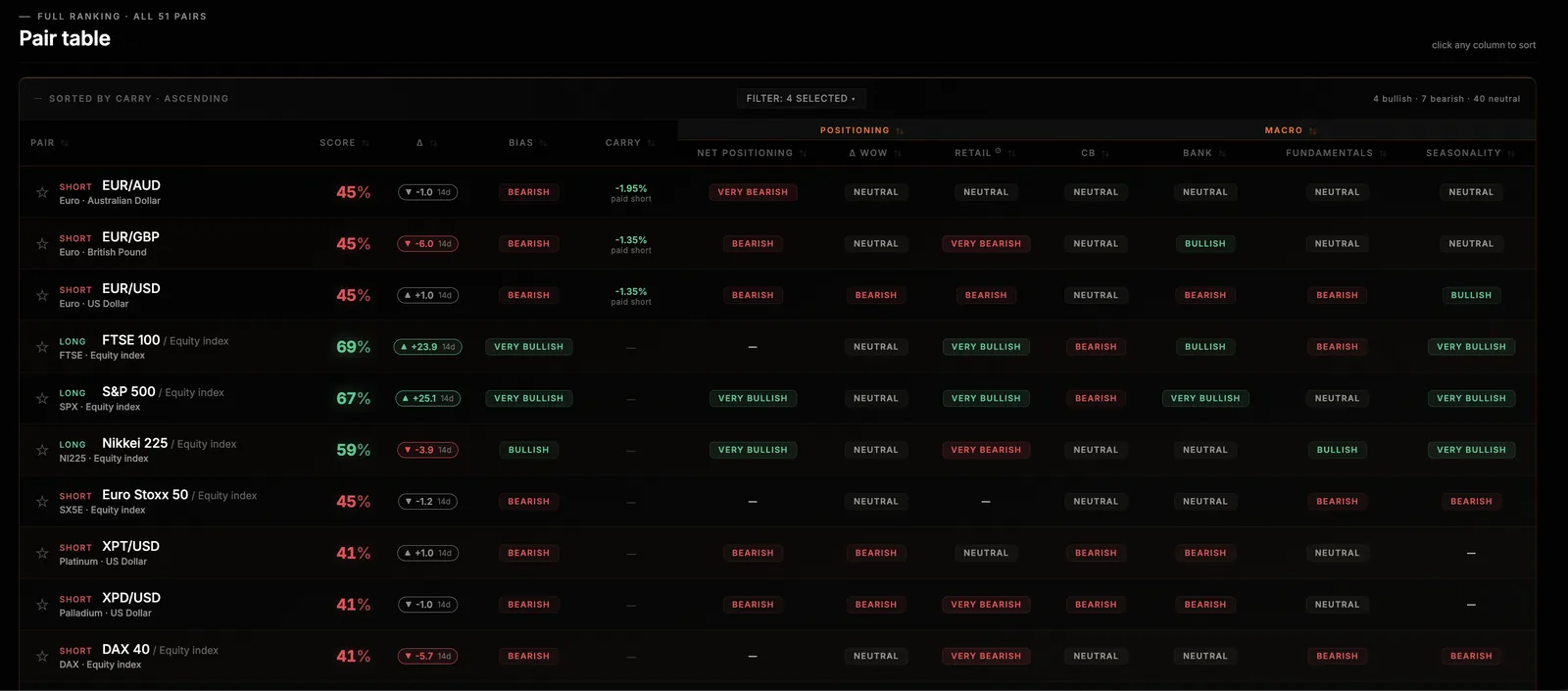
Task: Select the 67% score for S&P 500
Action: 353,398
